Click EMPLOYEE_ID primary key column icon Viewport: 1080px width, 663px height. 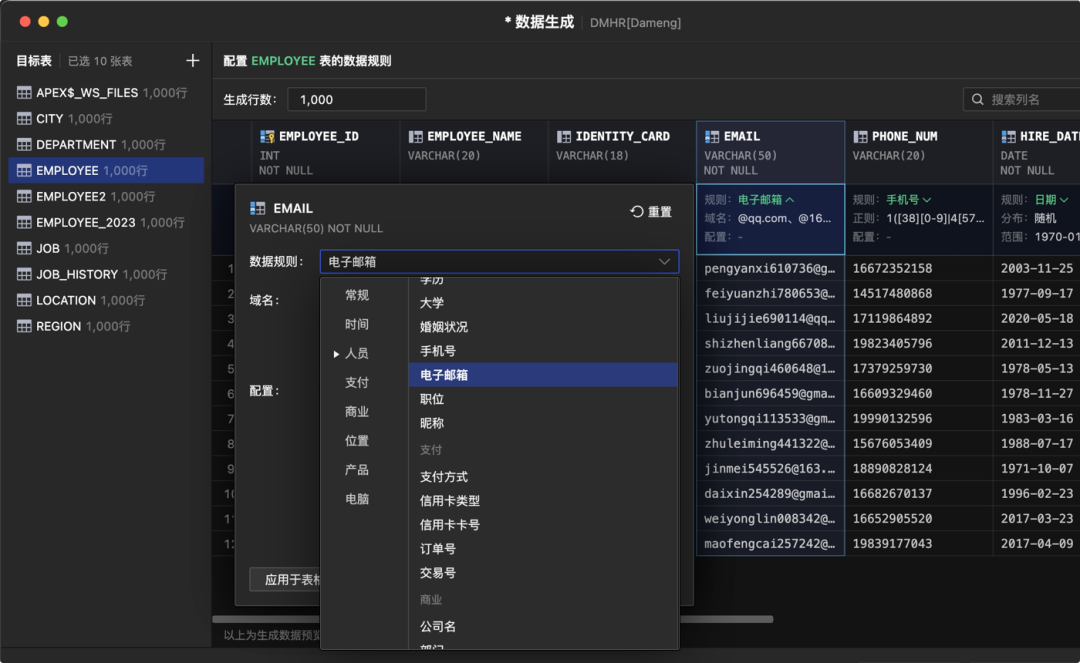[267, 136]
